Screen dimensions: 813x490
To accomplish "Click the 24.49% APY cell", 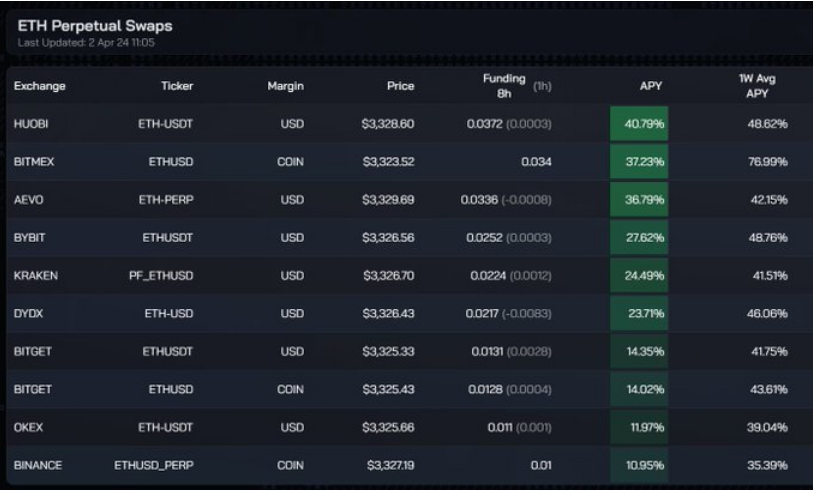I will point(639,275).
